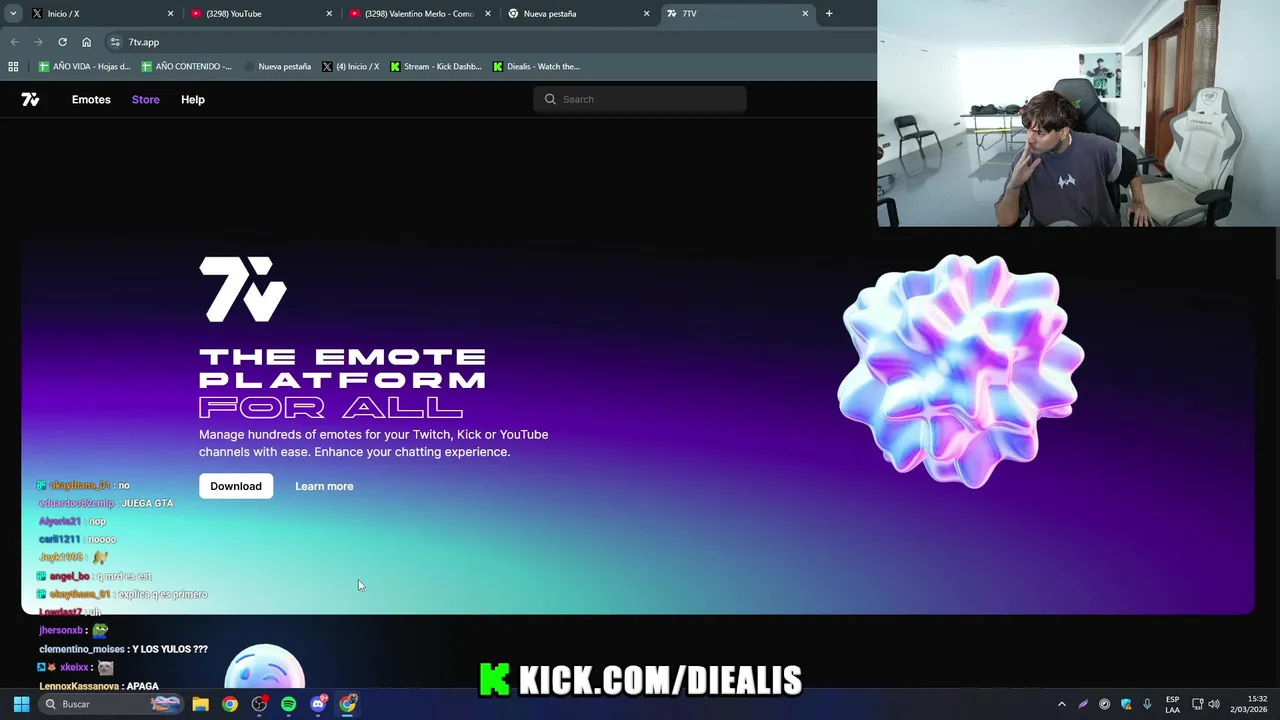Screen dimensions: 1280x720
Task: Close the Nueva pestaña tab
Action: (646, 14)
